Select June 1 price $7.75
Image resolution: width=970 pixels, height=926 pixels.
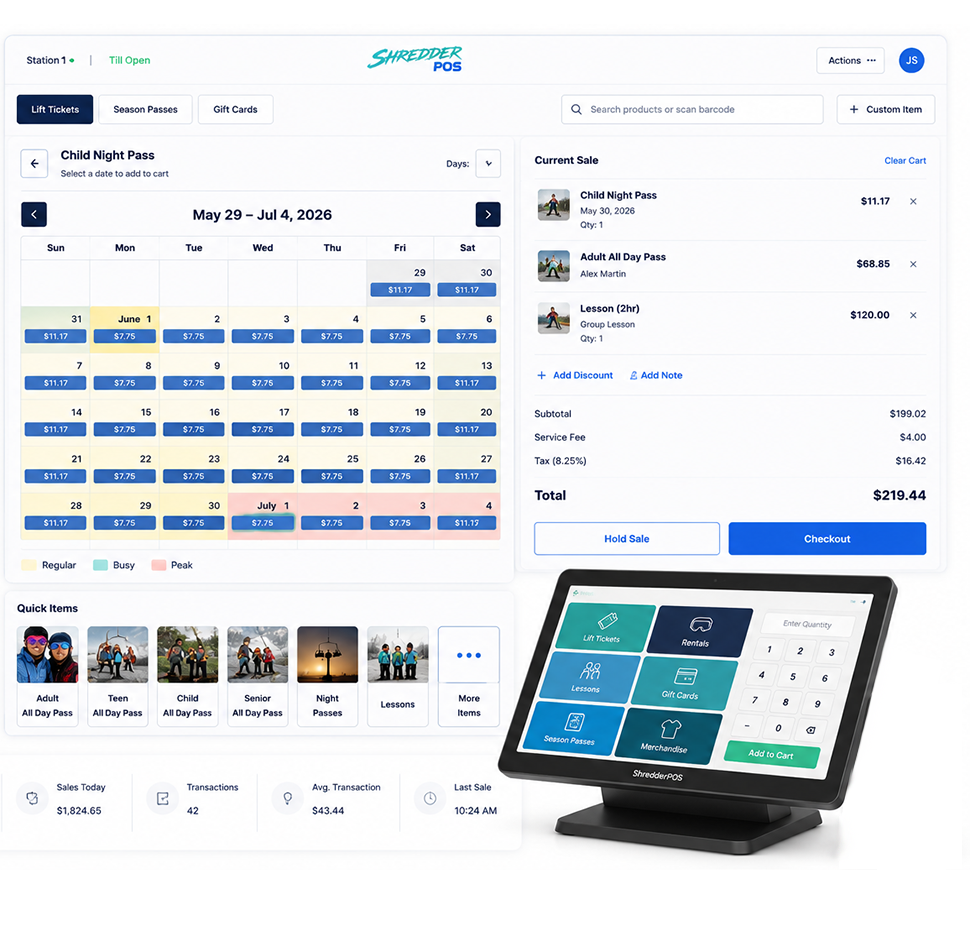coord(124,337)
